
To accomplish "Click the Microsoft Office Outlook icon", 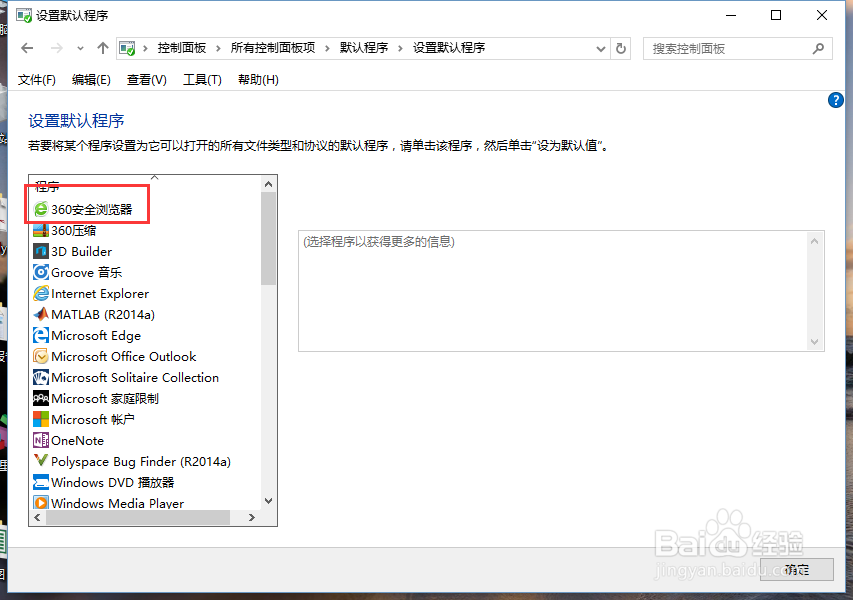I will coord(41,356).
